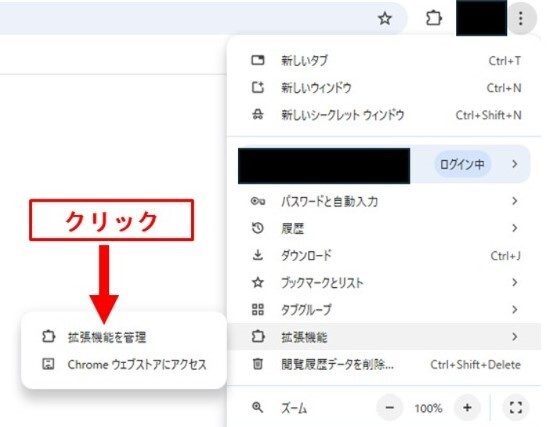Expand the 履歴 submenu arrow
This screenshot has height=427, width=560.
[x=515, y=228]
